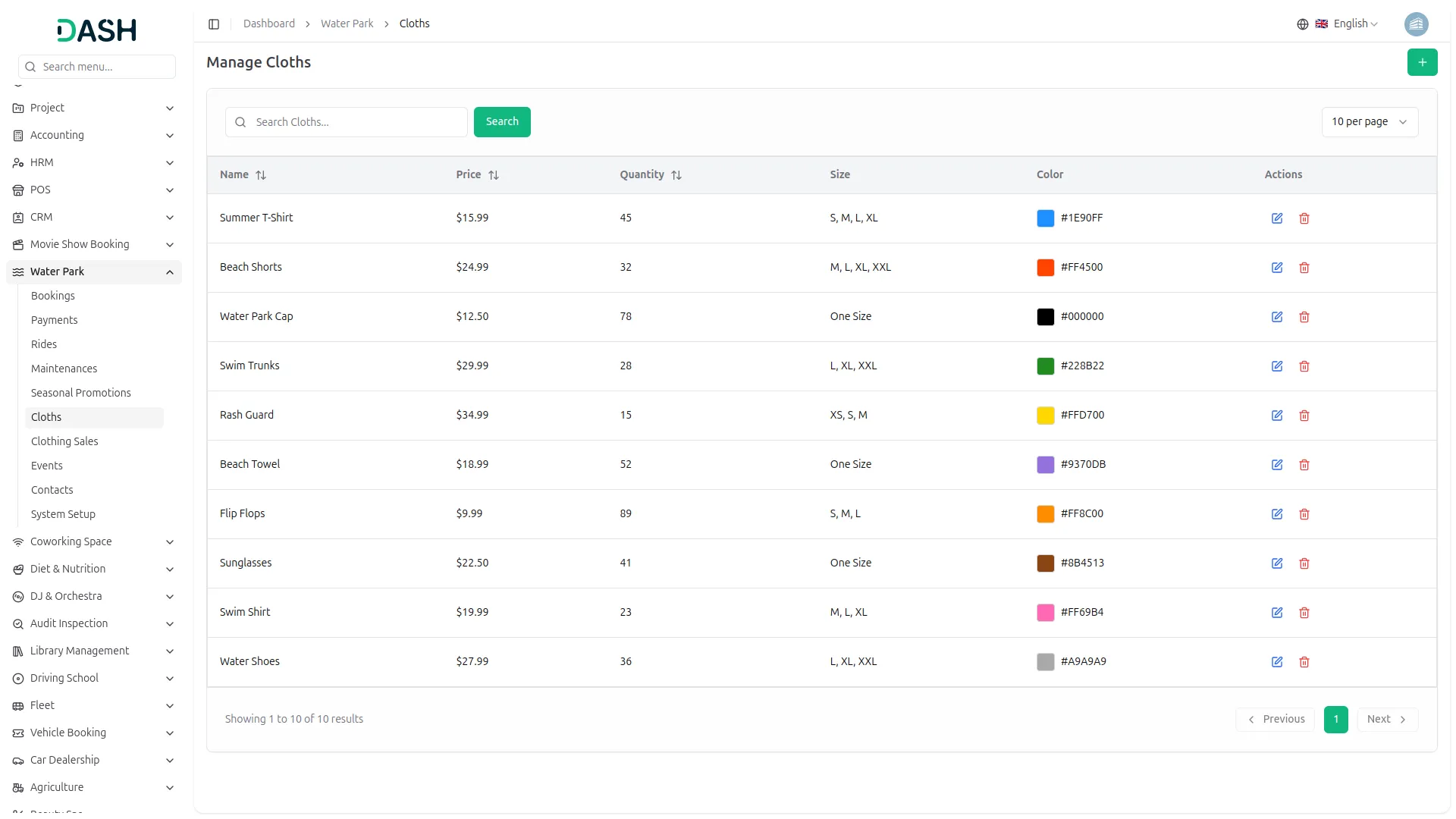This screenshot has height=819, width=1456.
Task: Open user avatar profile menu
Action: click(1416, 24)
